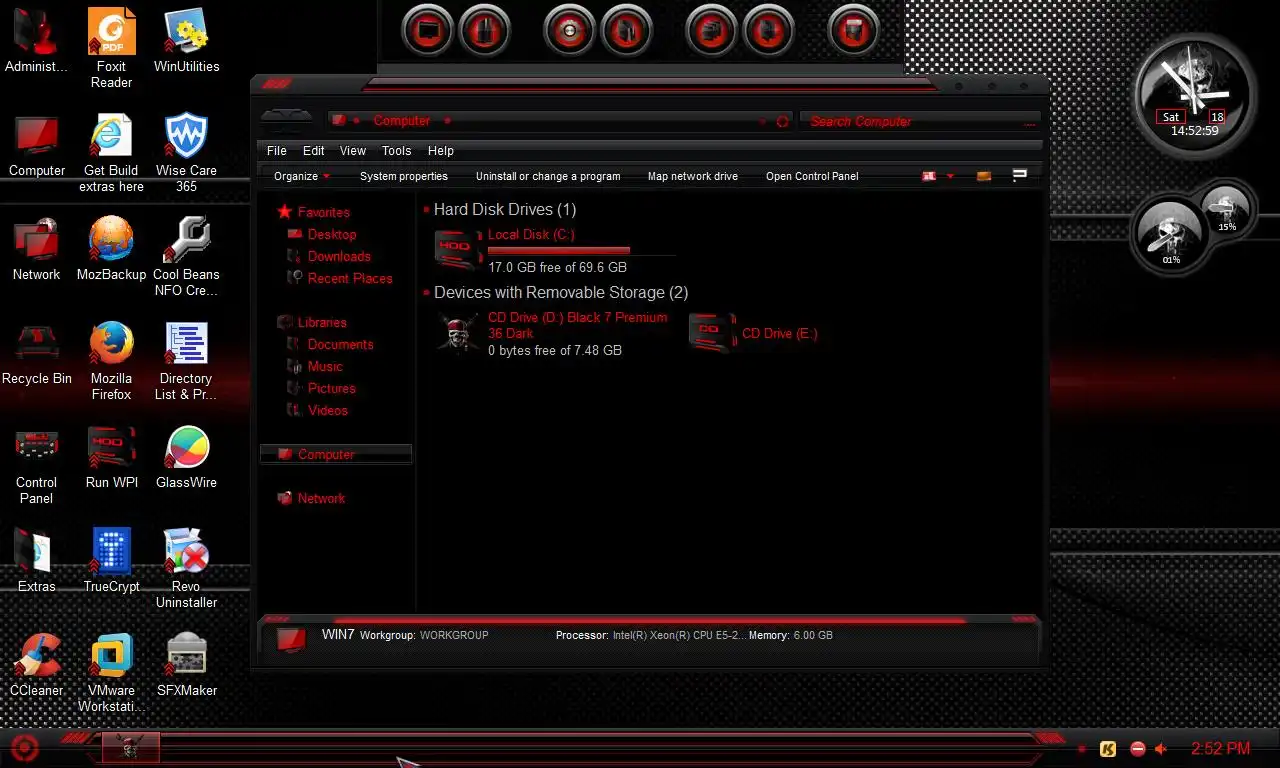The height and width of the screenshot is (768, 1280).
Task: Select the Recycle Bin desktop icon
Action: click(37, 353)
